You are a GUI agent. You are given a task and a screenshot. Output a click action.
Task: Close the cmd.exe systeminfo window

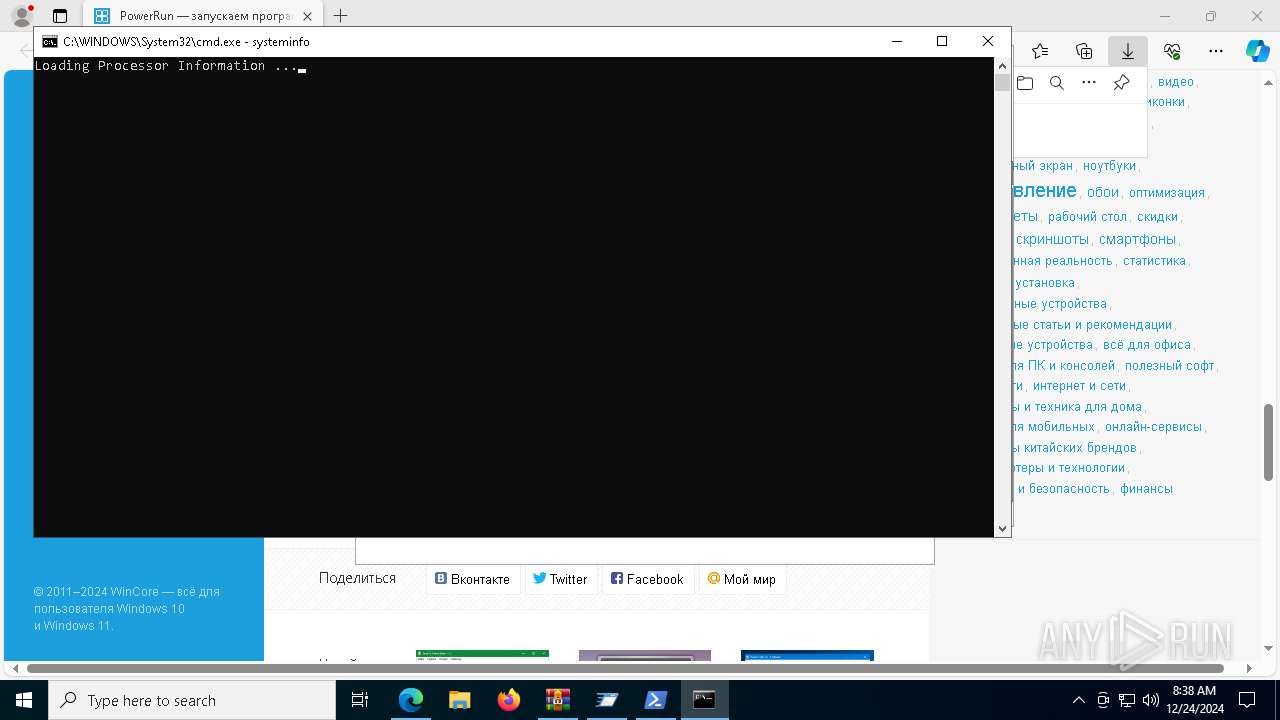coord(988,41)
